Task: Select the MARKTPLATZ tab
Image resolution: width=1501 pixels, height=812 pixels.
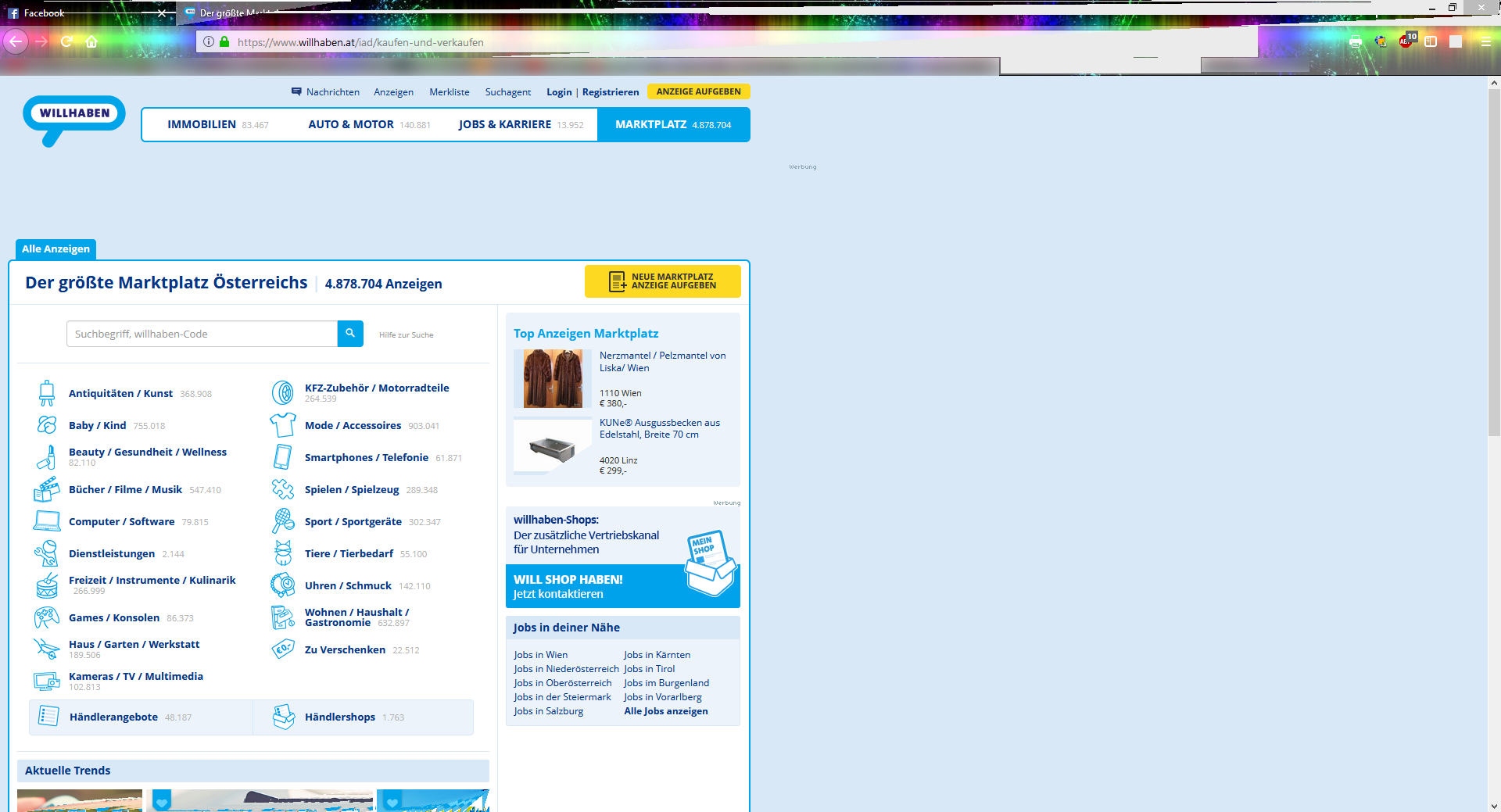Action: [673, 124]
